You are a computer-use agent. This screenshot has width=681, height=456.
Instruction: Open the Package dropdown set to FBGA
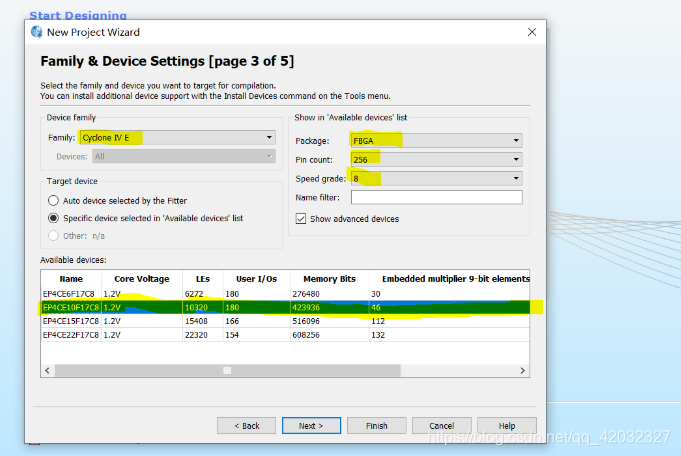436,141
